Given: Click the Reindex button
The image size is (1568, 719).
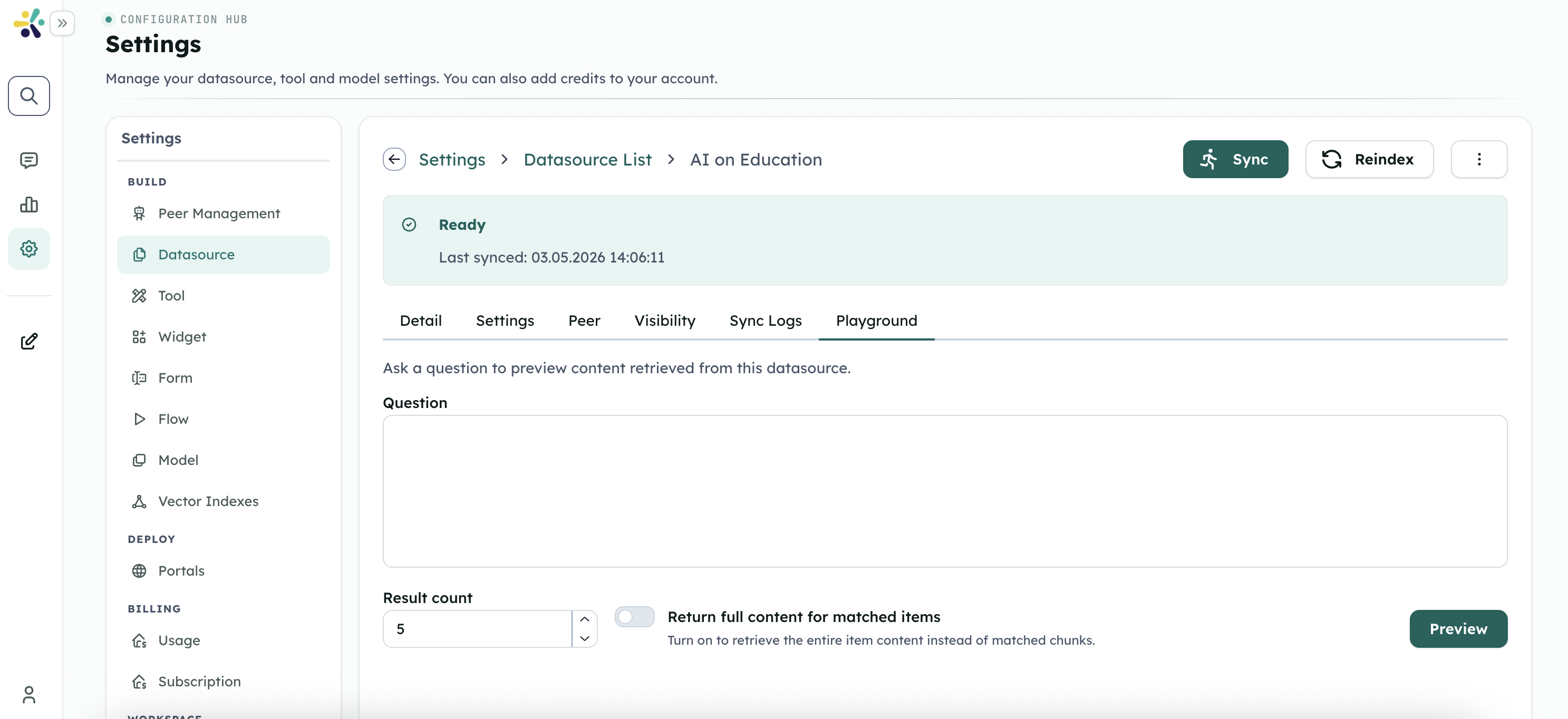Looking at the screenshot, I should click(1369, 159).
